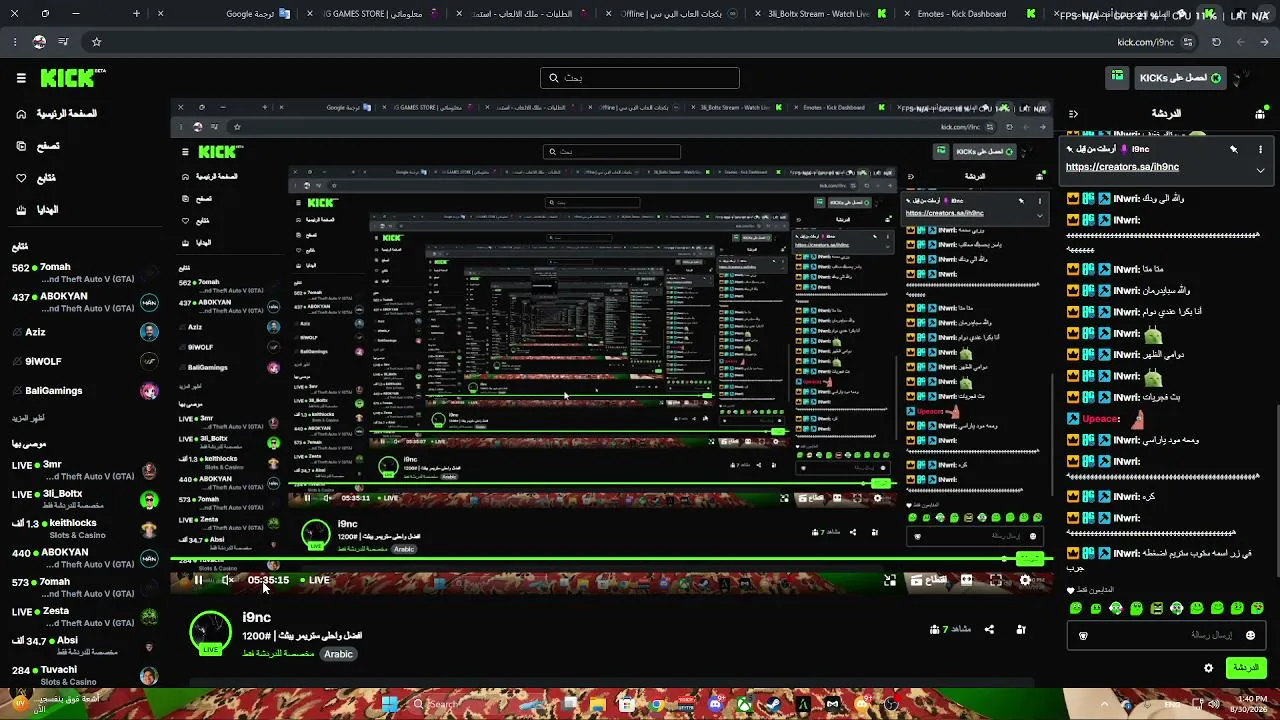Open the مخصصة للدردشة فقط category link

pyautogui.click(x=278, y=654)
